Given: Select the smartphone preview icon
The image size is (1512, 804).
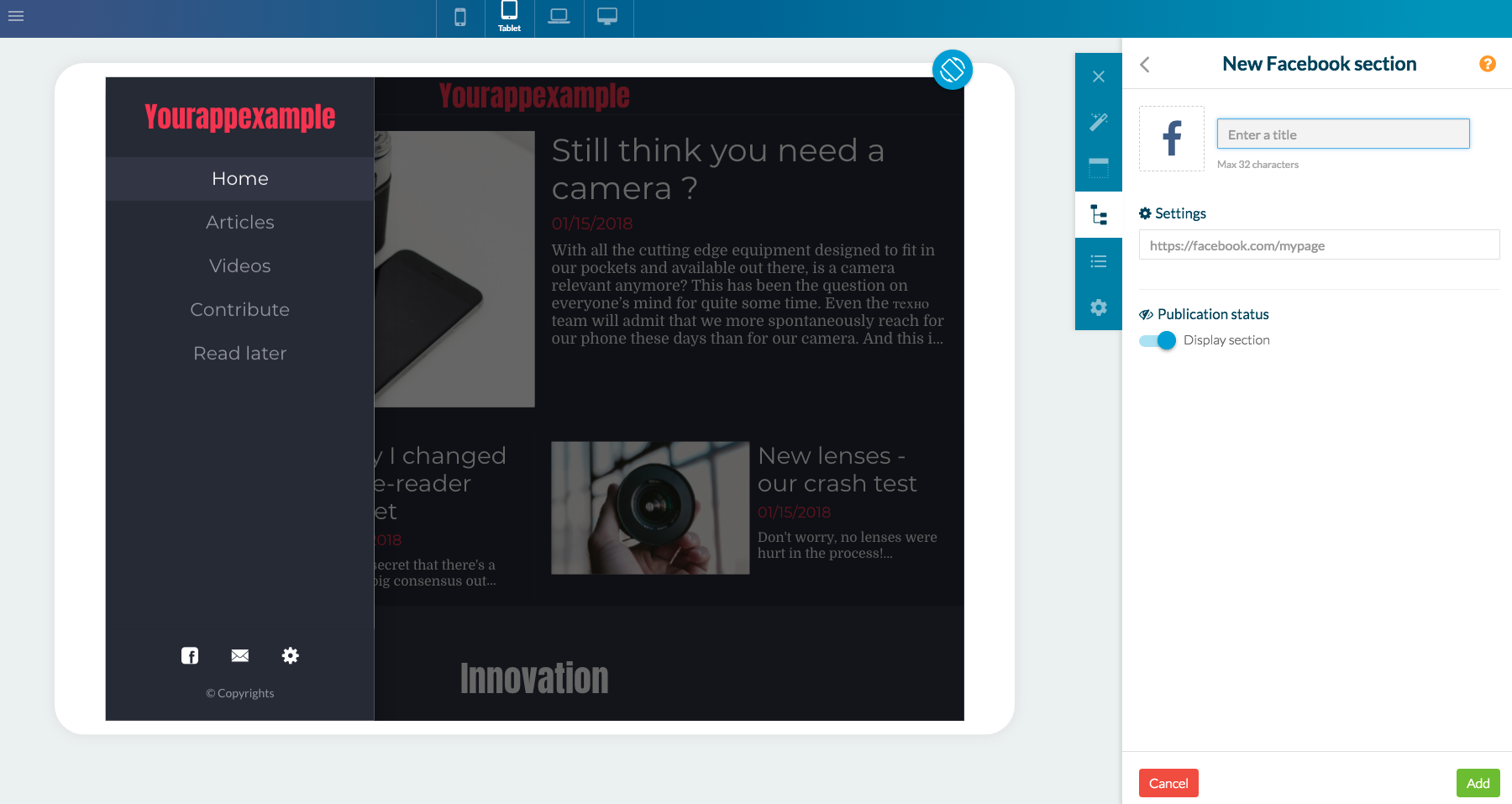Looking at the screenshot, I should click(x=459, y=15).
